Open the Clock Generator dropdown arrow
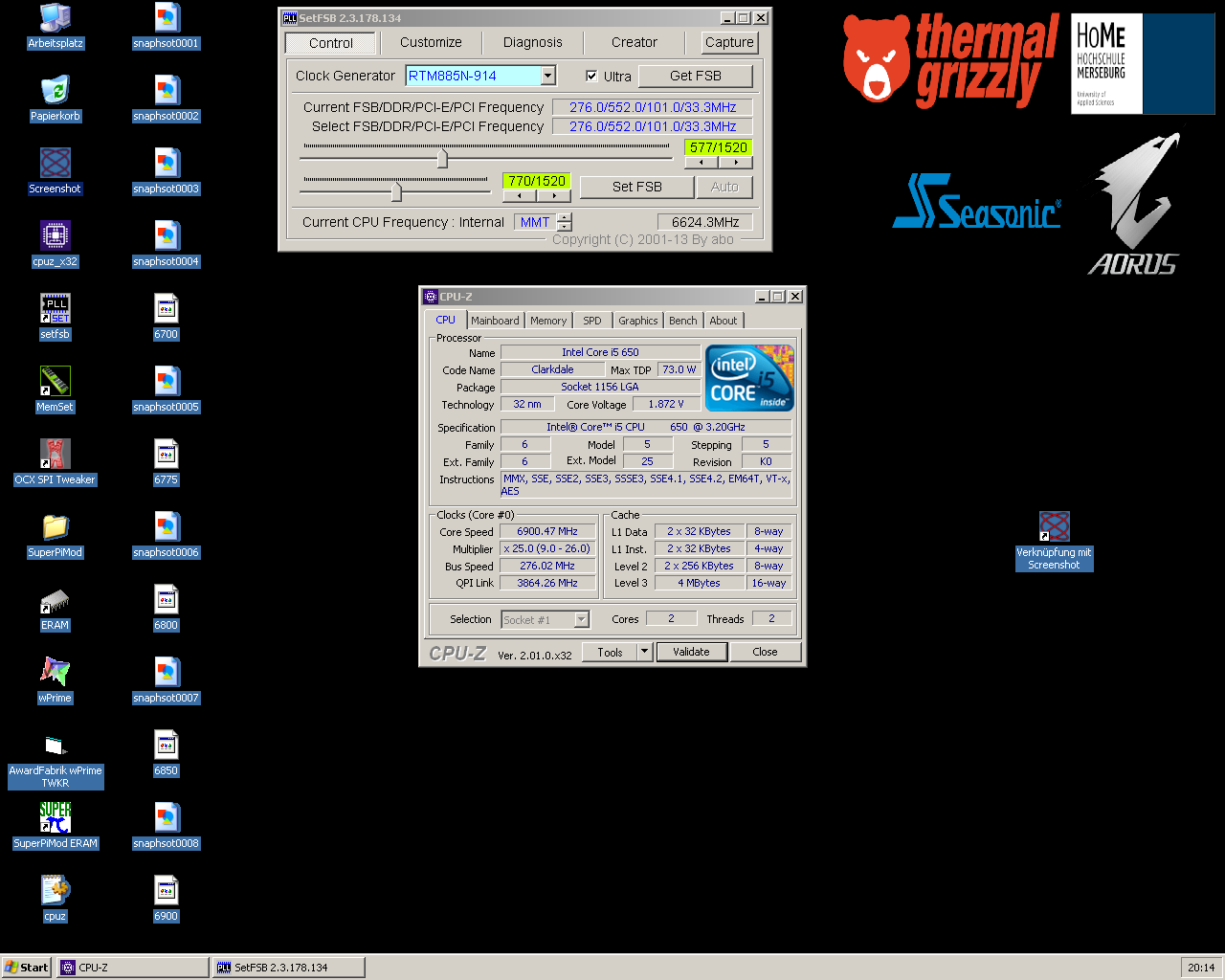1225x980 pixels. pyautogui.click(x=548, y=76)
